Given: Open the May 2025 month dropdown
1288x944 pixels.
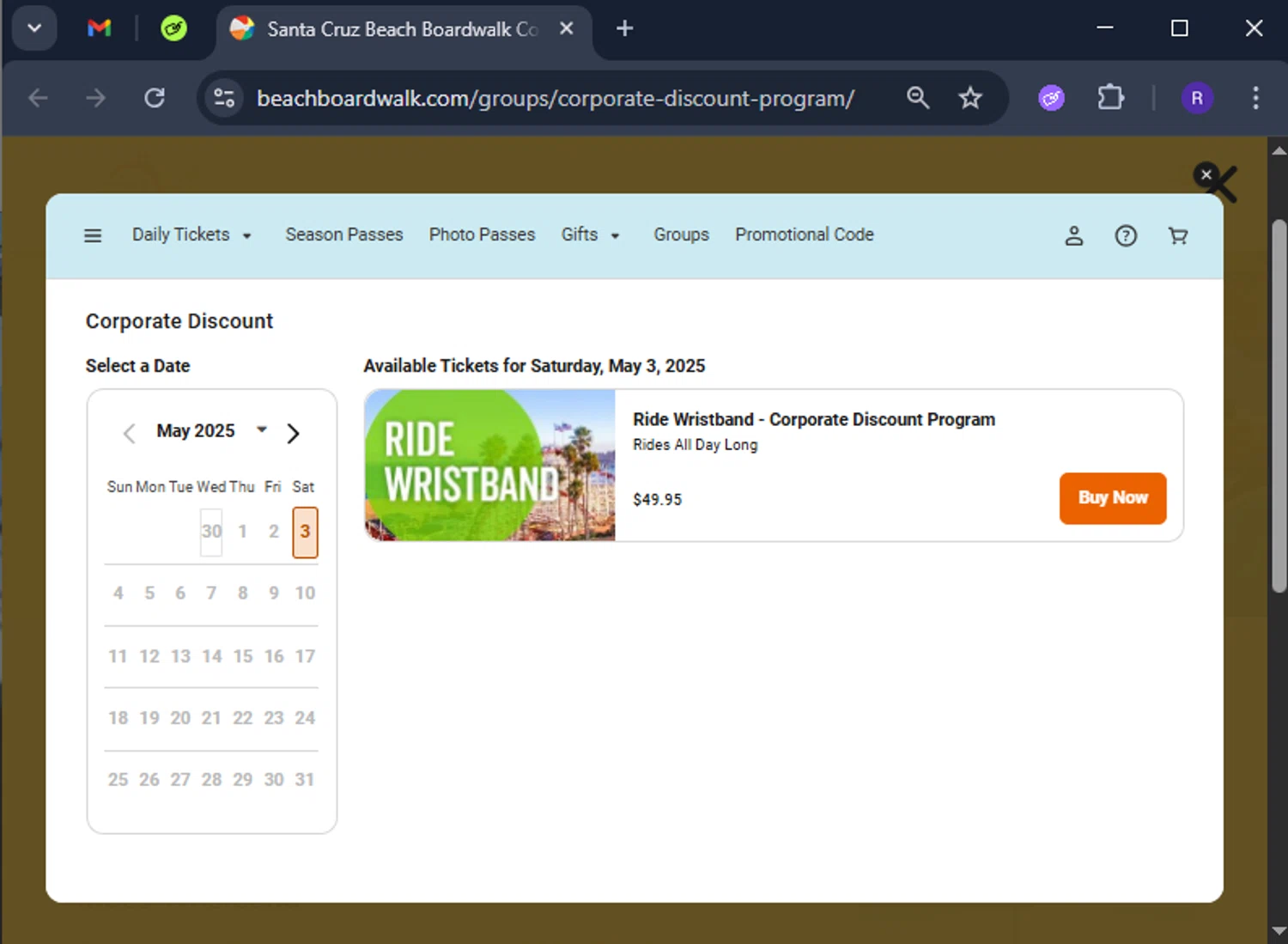Looking at the screenshot, I should [x=211, y=430].
